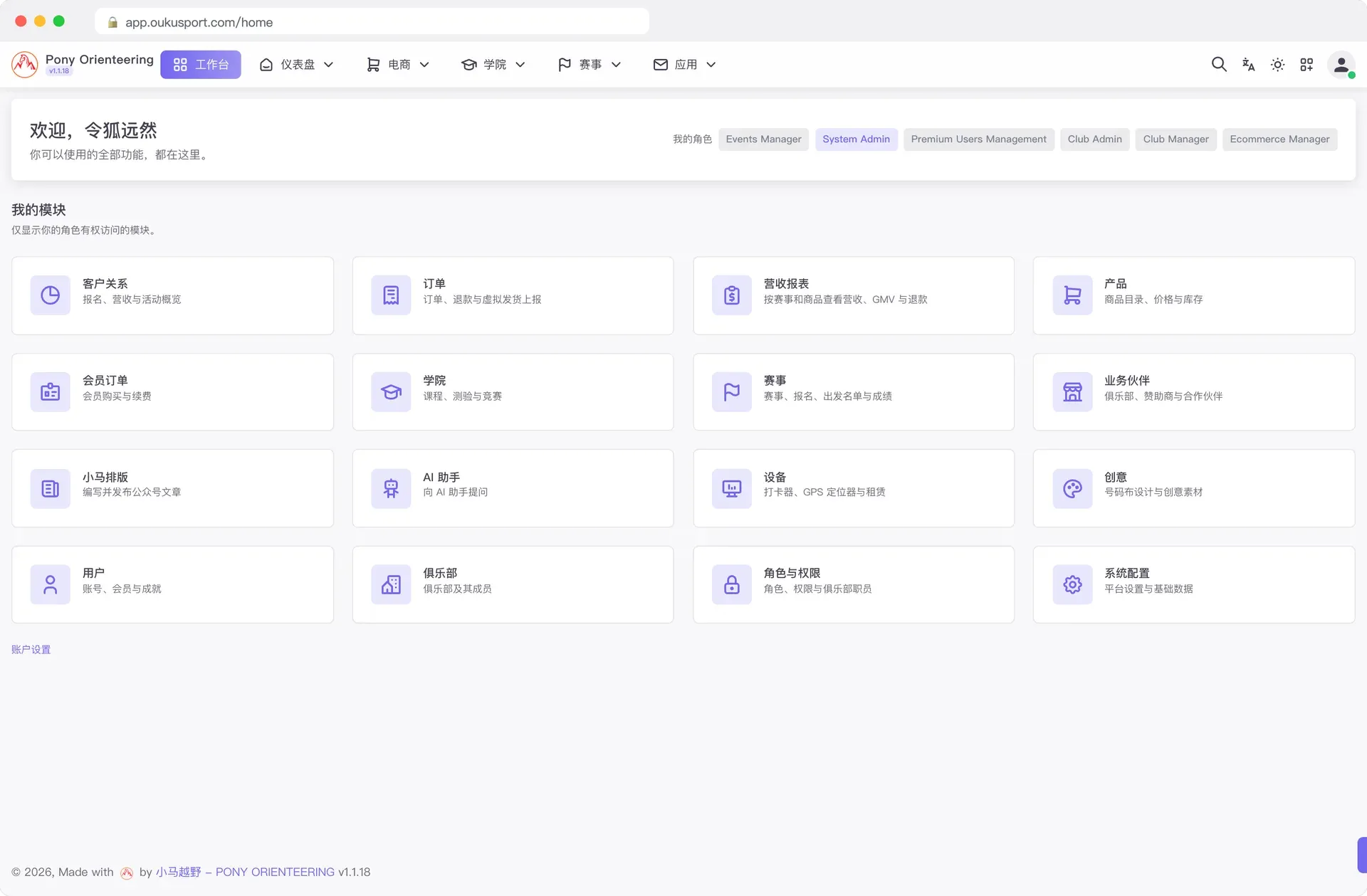Image resolution: width=1367 pixels, height=896 pixels.
Task: Click the 创意 palette icon
Action: pyautogui.click(x=1072, y=488)
